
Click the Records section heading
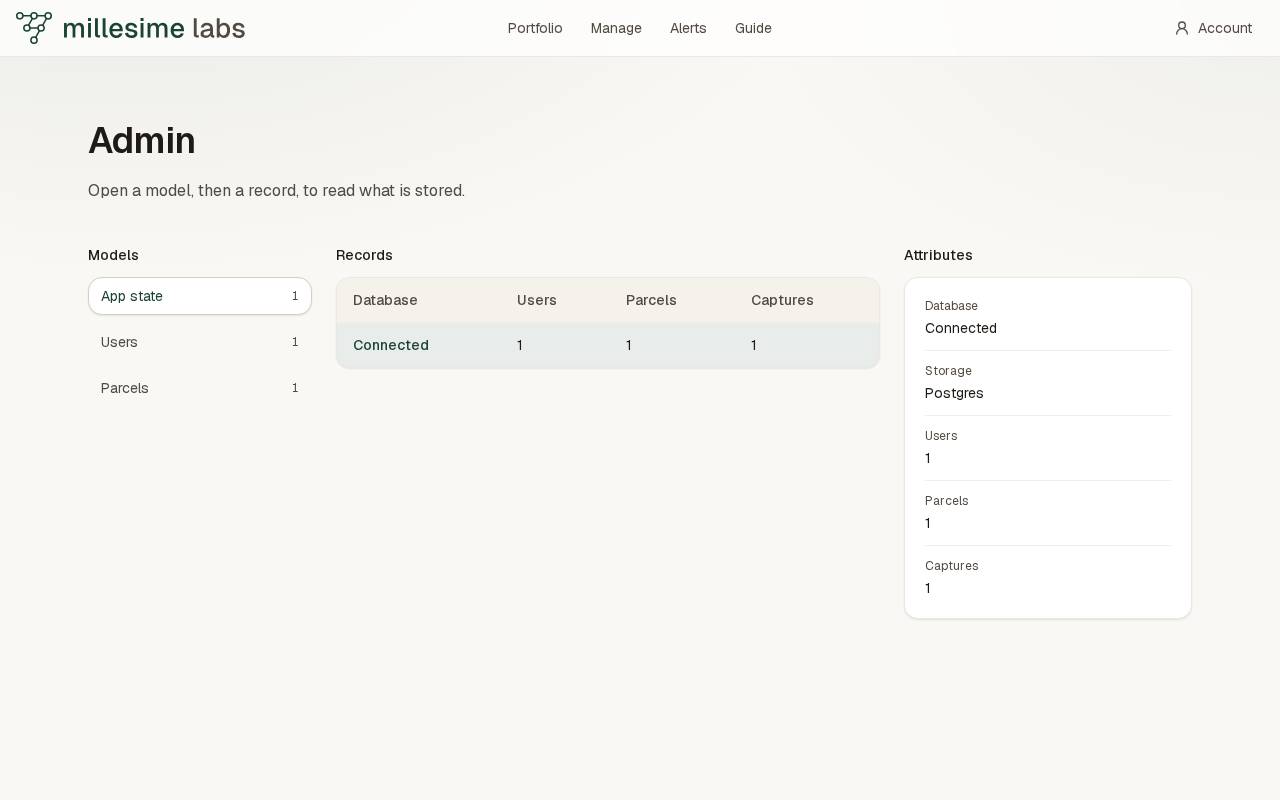(364, 255)
